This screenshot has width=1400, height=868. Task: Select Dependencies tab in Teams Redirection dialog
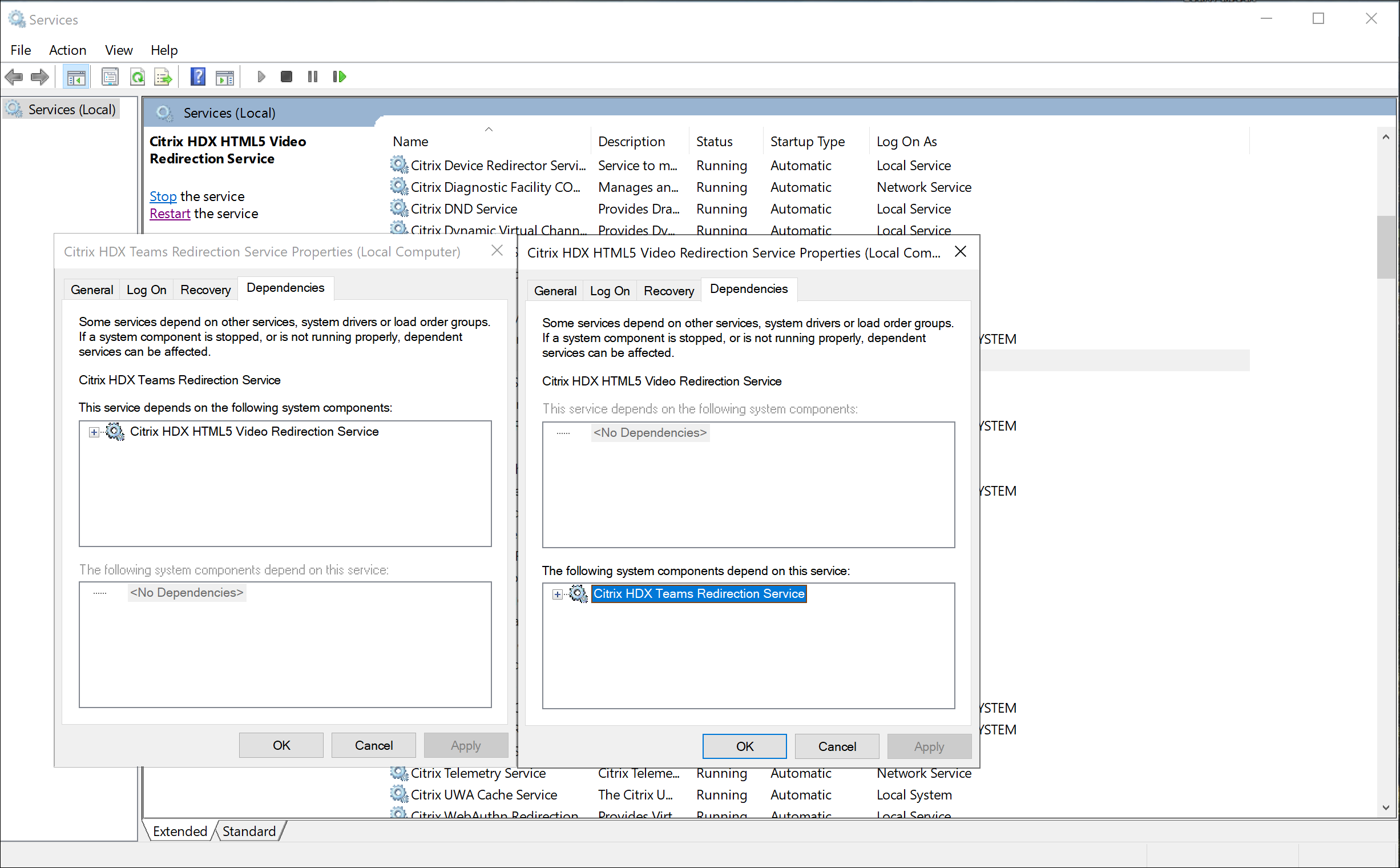[285, 288]
